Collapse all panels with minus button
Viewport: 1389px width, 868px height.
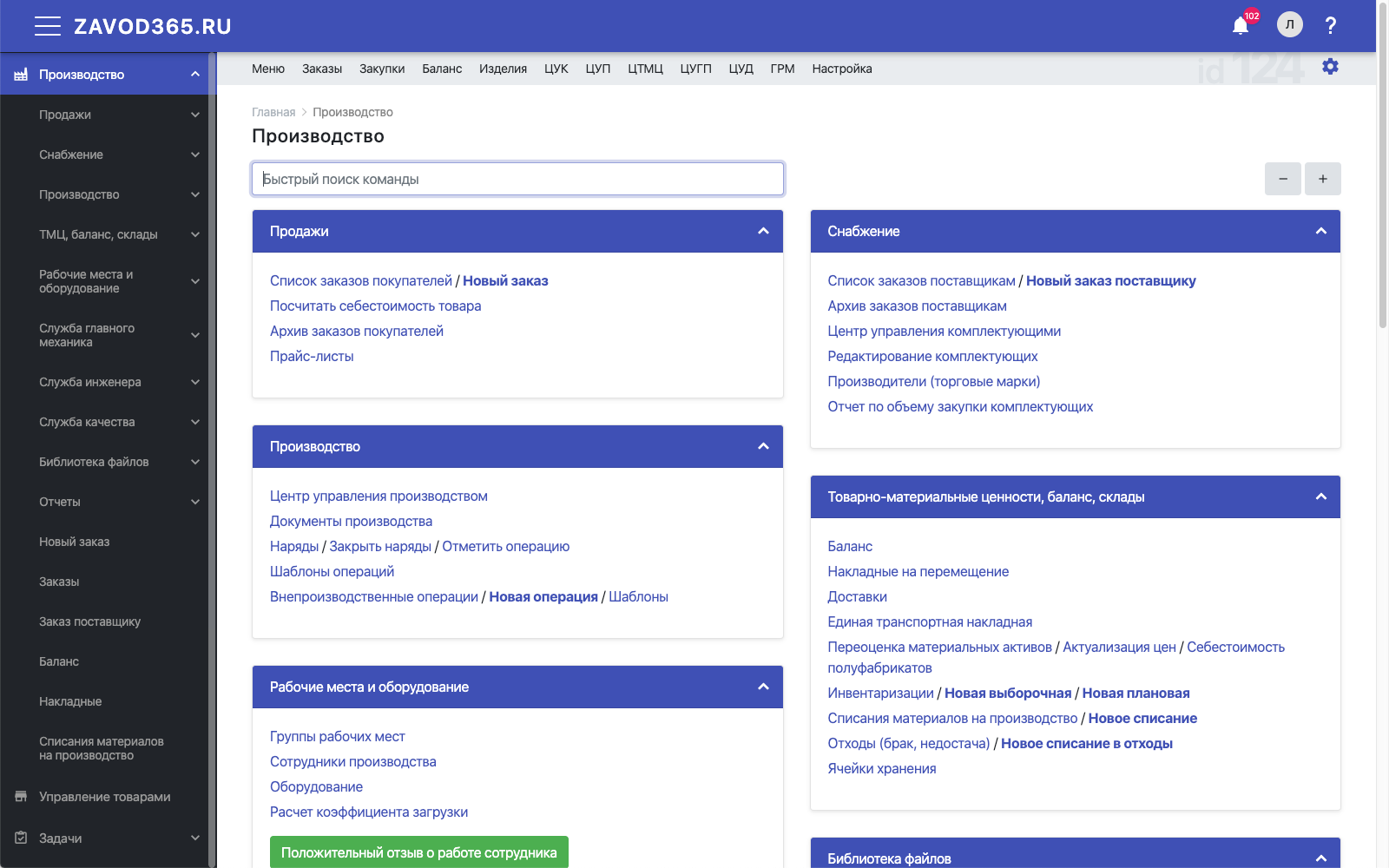[x=1282, y=179]
